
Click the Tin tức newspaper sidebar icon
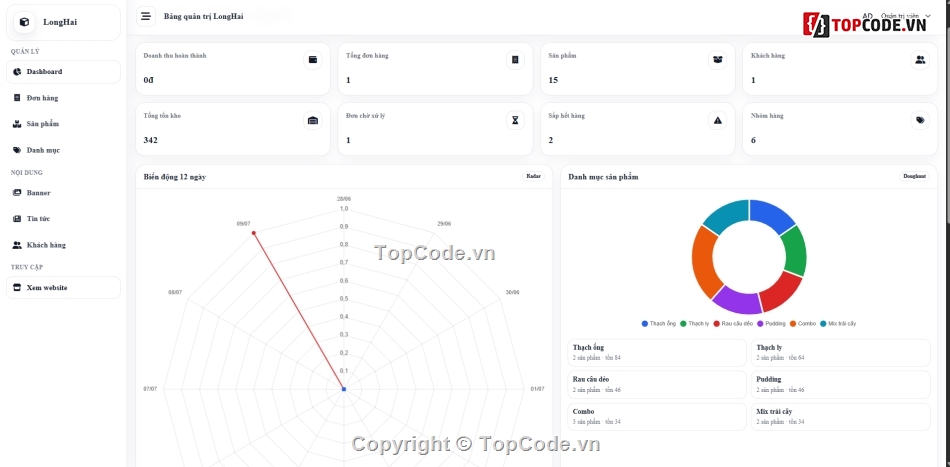pyautogui.click(x=17, y=219)
